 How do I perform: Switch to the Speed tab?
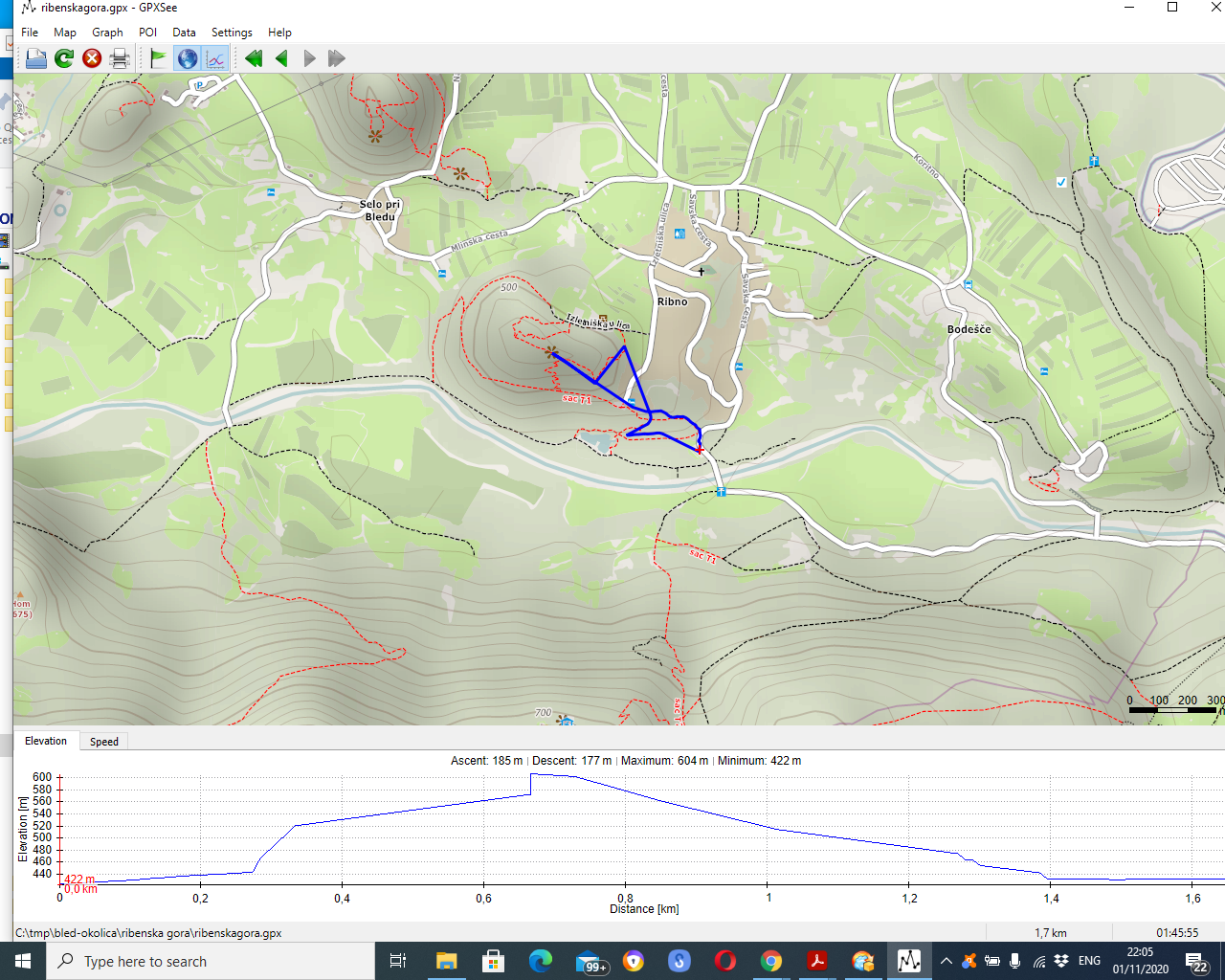104,742
